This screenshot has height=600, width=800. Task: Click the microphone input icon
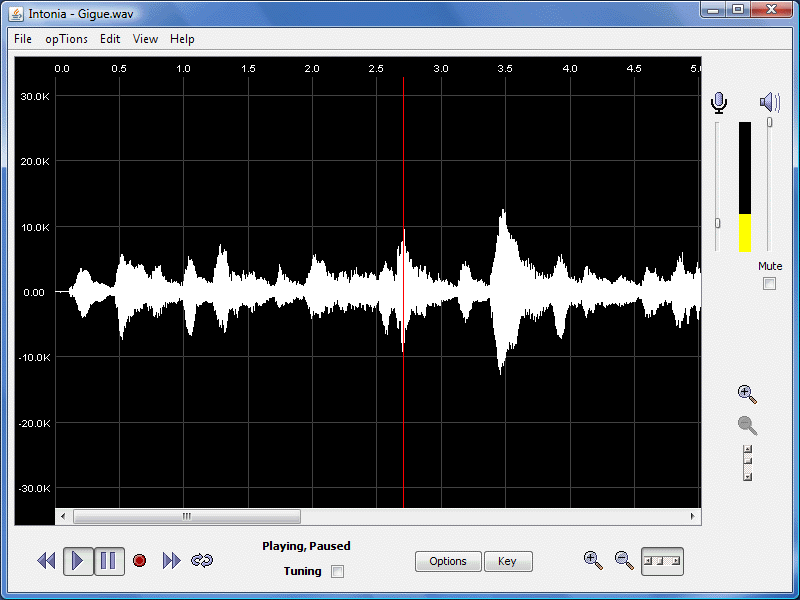pyautogui.click(x=719, y=103)
